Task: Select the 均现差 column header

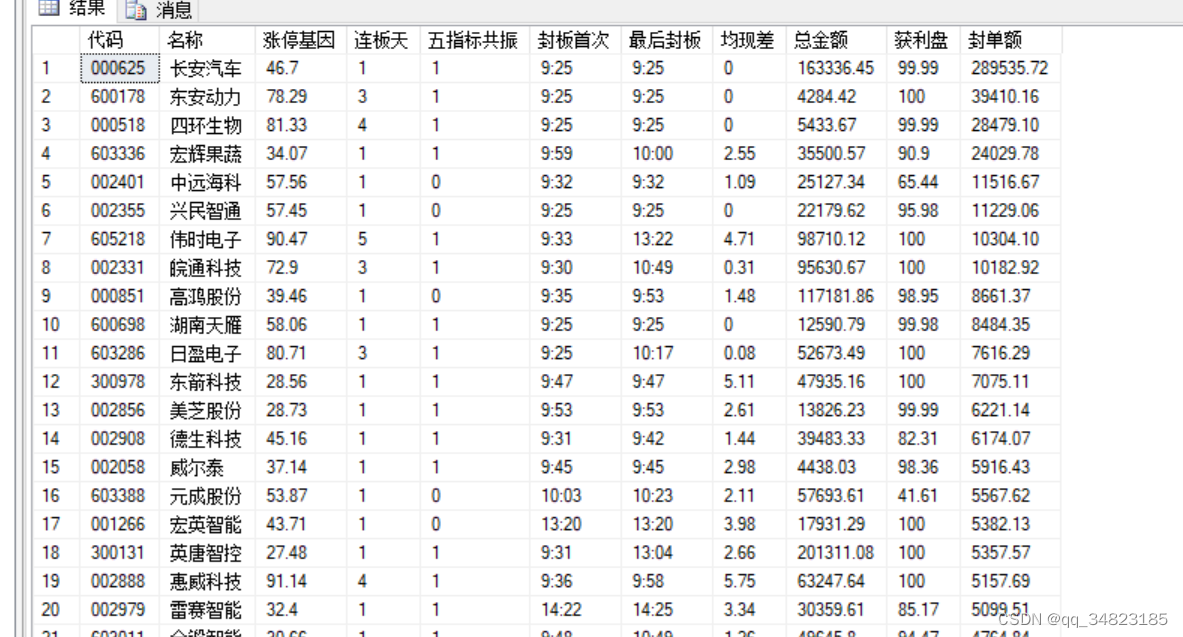Action: (x=748, y=40)
